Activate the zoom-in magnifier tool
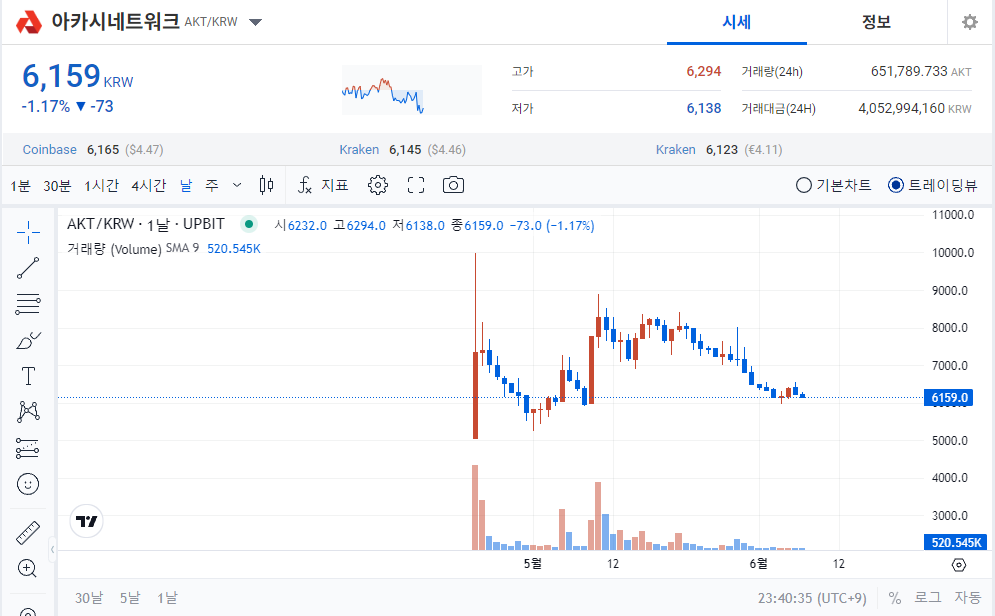Screen dimensions: 995x616 click(x=27, y=568)
